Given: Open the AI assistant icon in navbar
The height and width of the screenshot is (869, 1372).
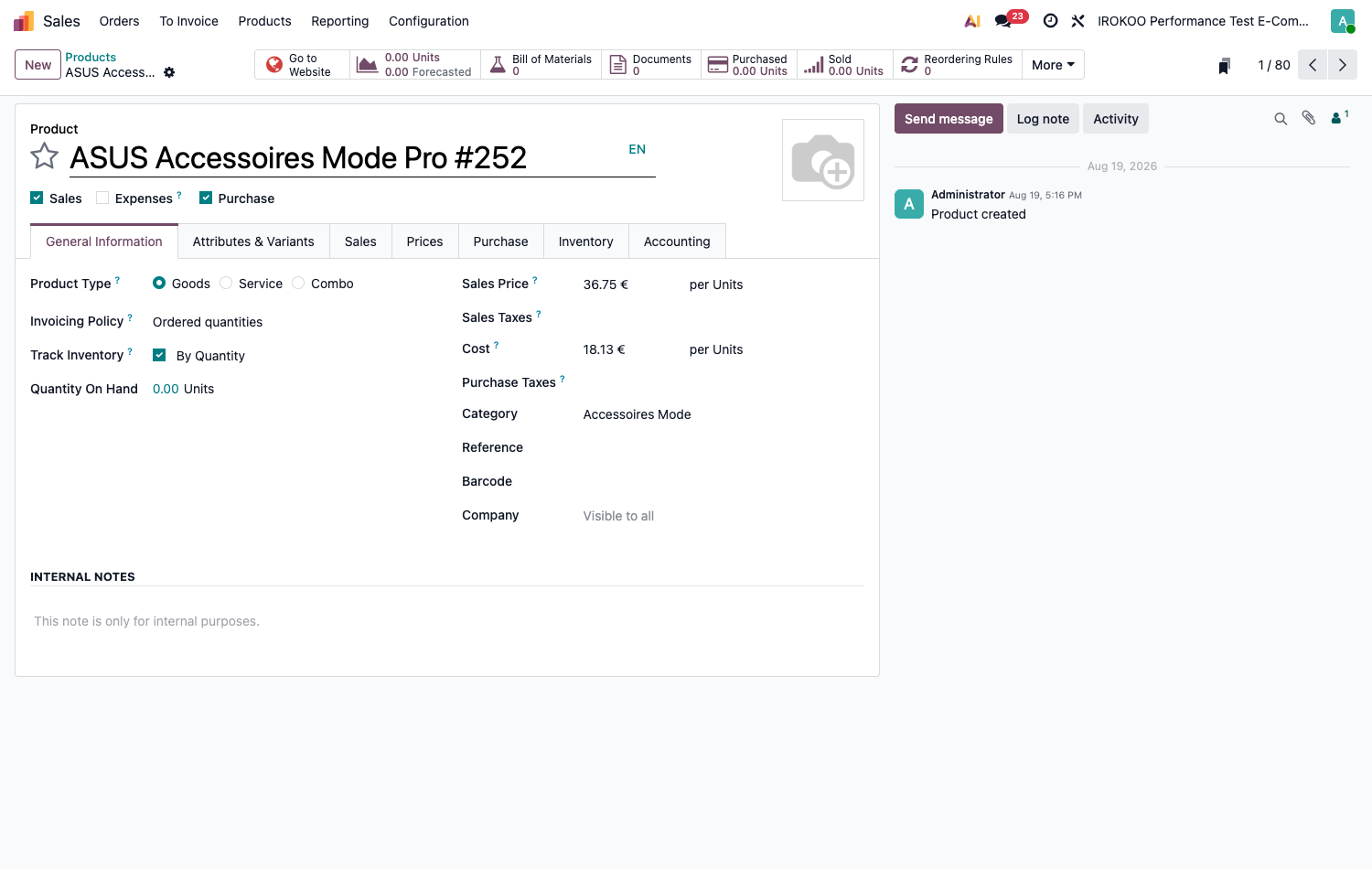Looking at the screenshot, I should point(972,21).
